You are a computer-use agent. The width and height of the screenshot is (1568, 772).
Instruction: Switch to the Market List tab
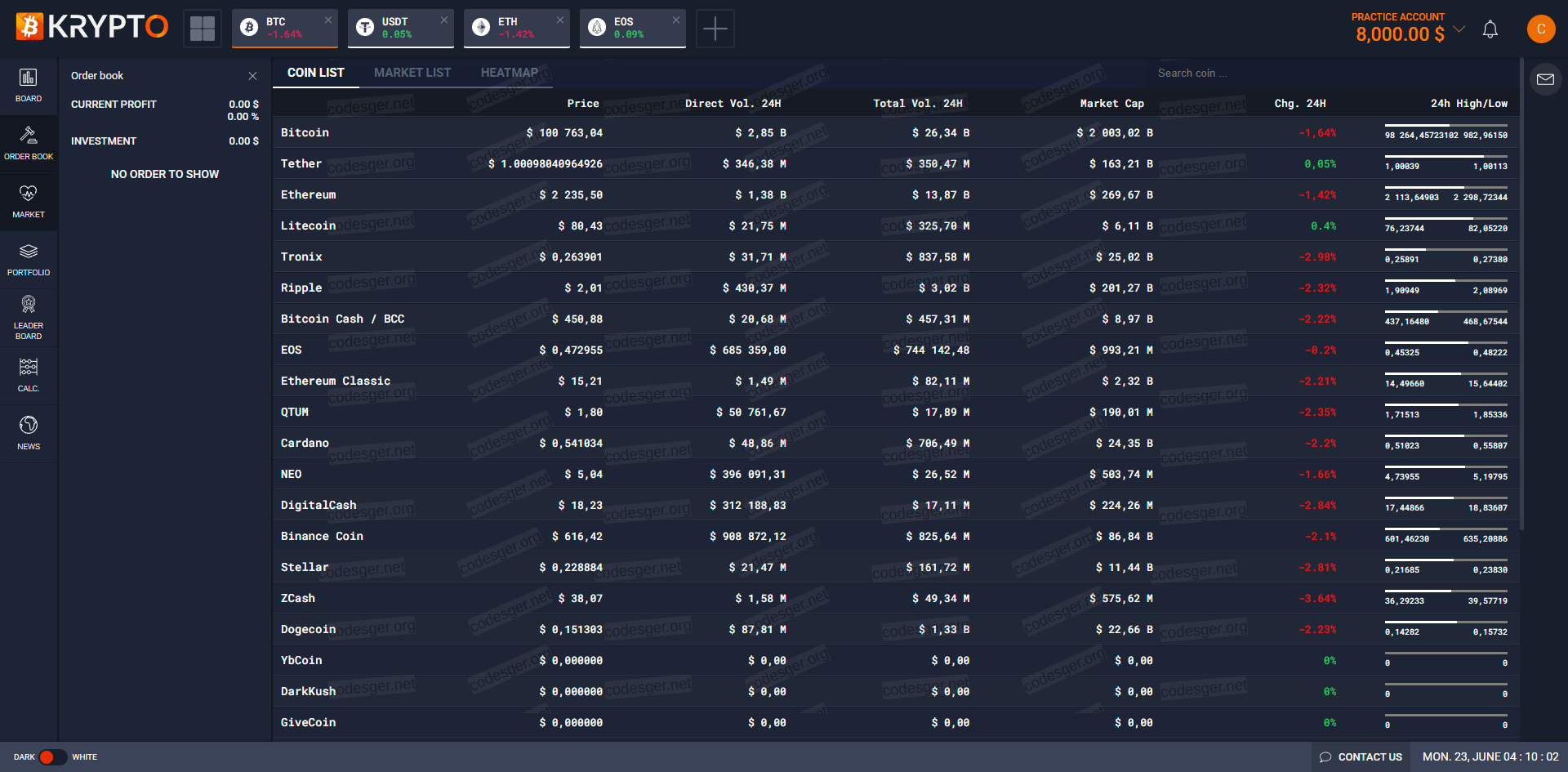coord(412,73)
